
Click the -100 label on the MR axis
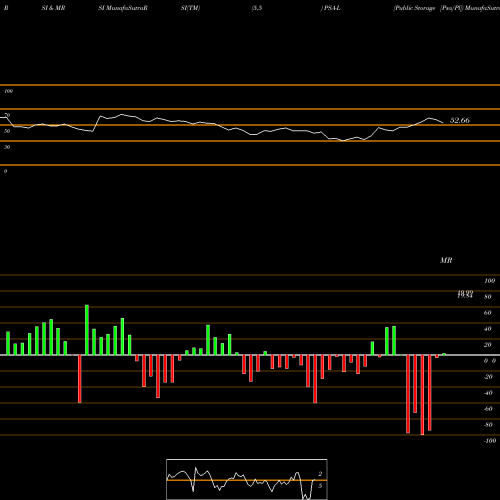click(490, 441)
